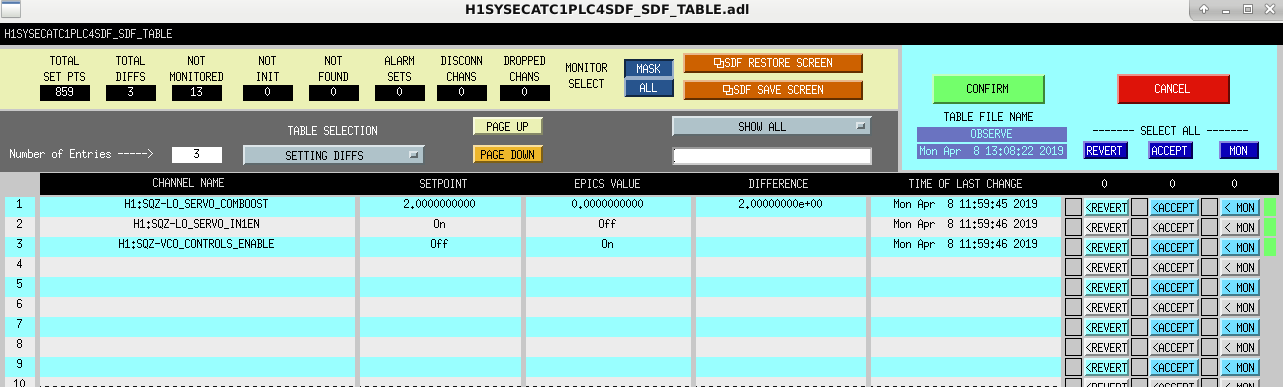Click the green CONFIRM button

(988, 89)
